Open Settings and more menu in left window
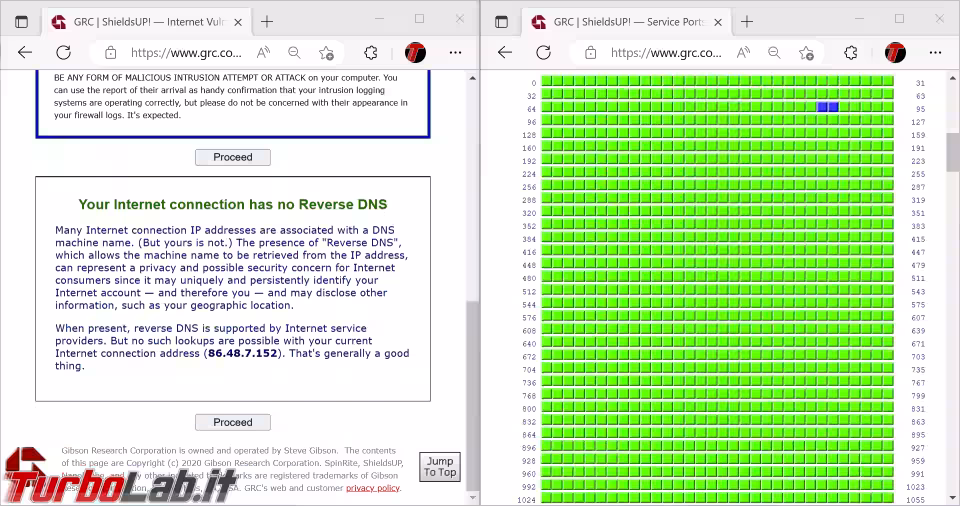 click(456, 53)
